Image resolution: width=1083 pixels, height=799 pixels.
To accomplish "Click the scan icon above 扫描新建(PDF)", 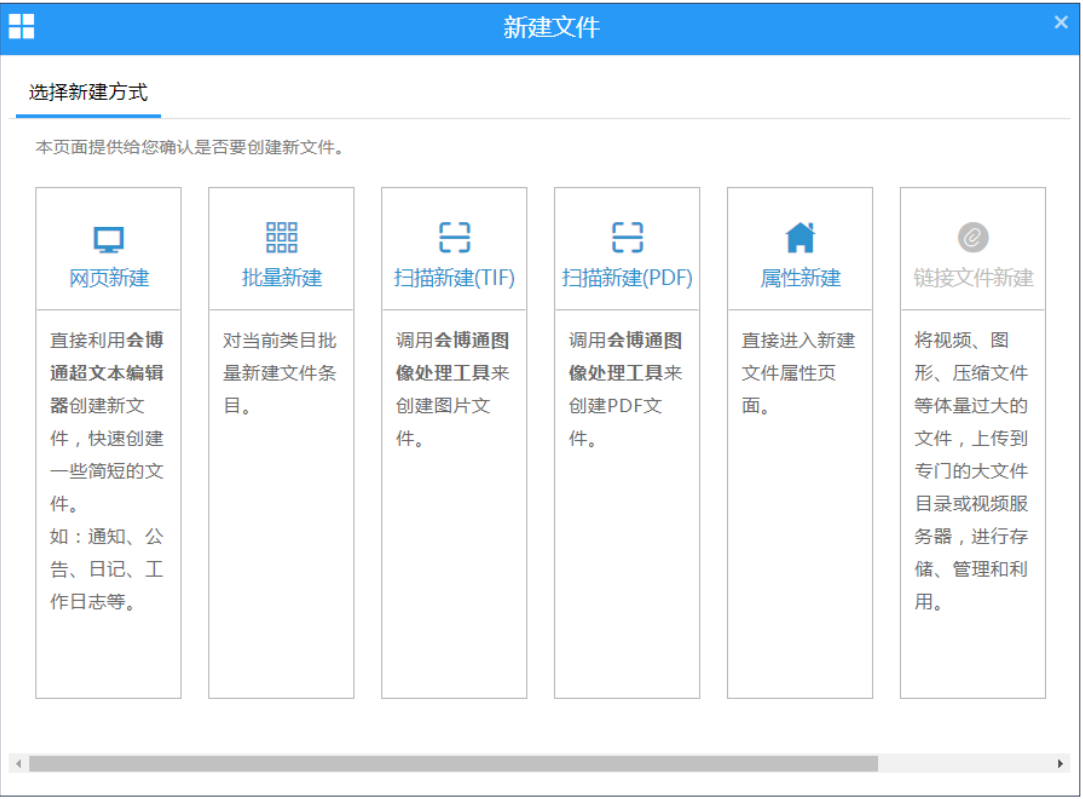I will pyautogui.click(x=627, y=238).
